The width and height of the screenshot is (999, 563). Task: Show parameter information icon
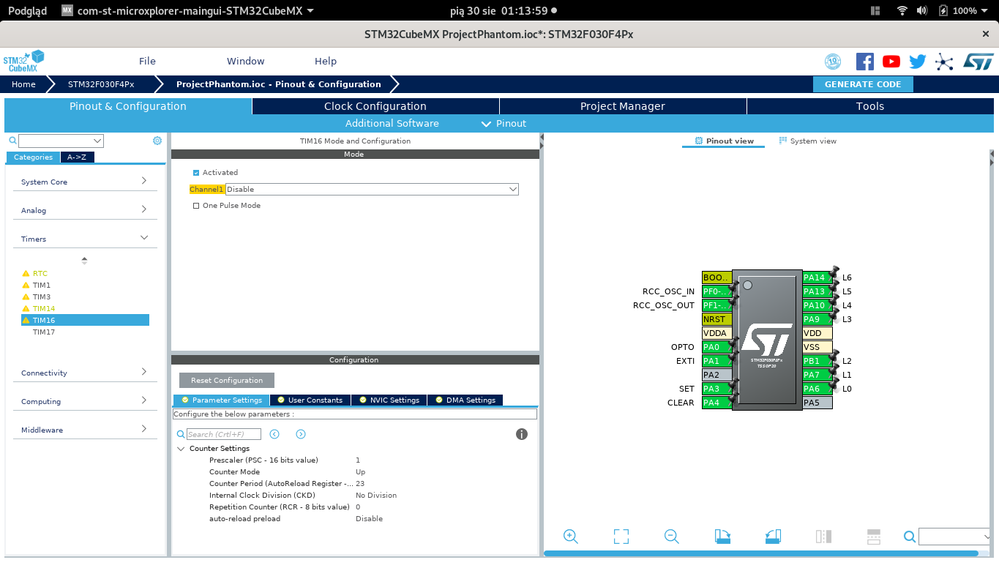(521, 434)
